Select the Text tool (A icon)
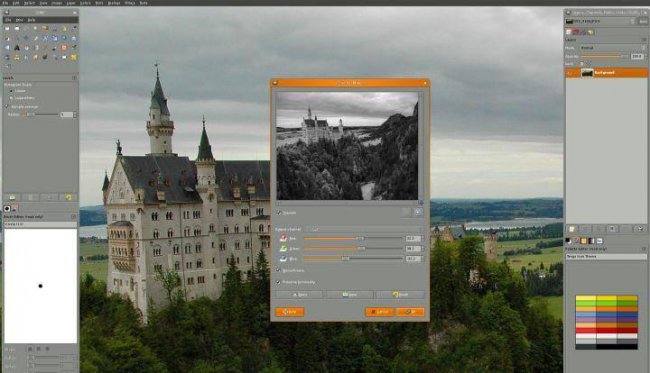The height and width of the screenshot is (373, 650). point(17,48)
